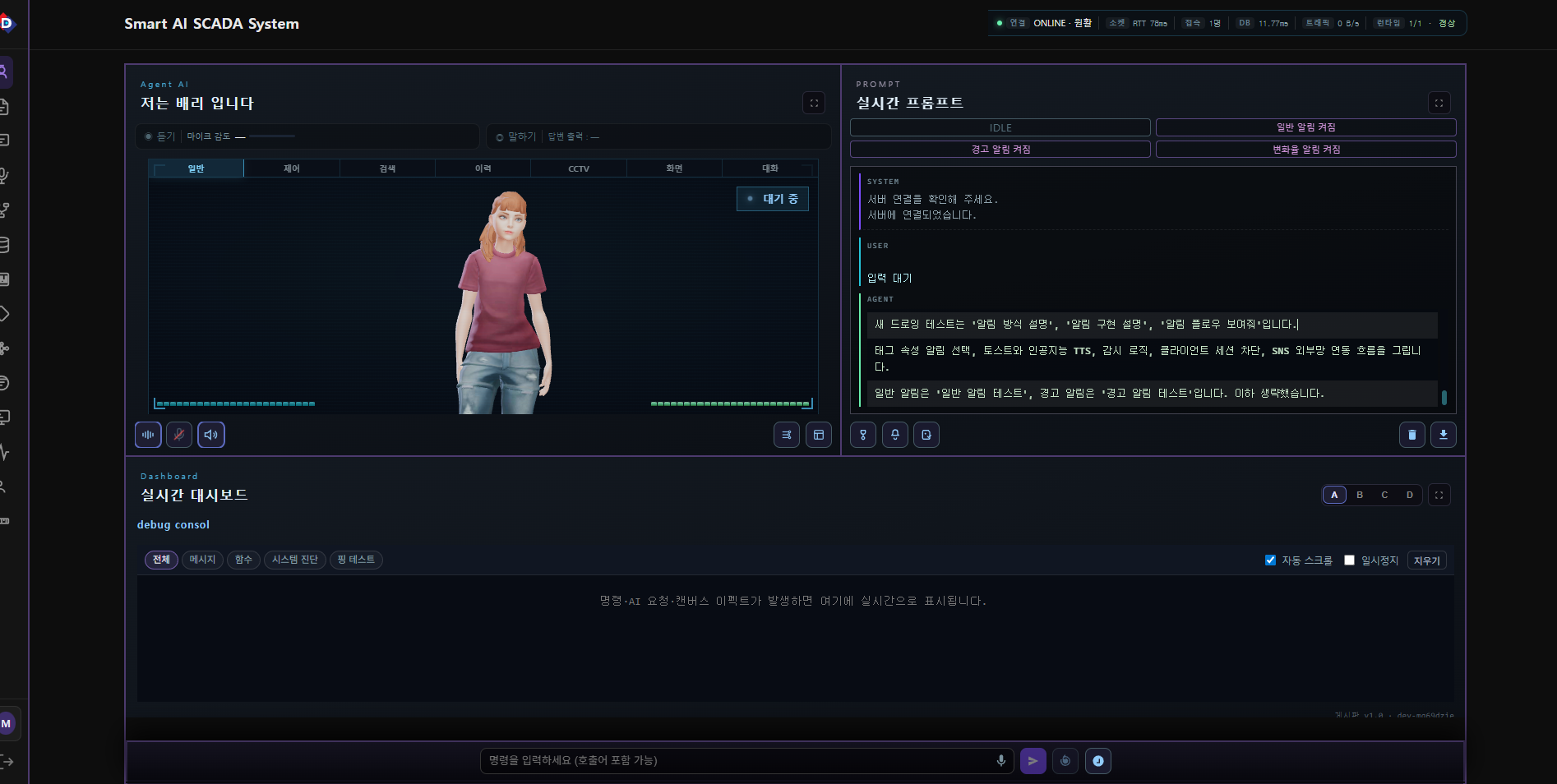The image size is (1557, 784).
Task: Click the prompt log scrollbar thumb
Action: pyautogui.click(x=1444, y=397)
